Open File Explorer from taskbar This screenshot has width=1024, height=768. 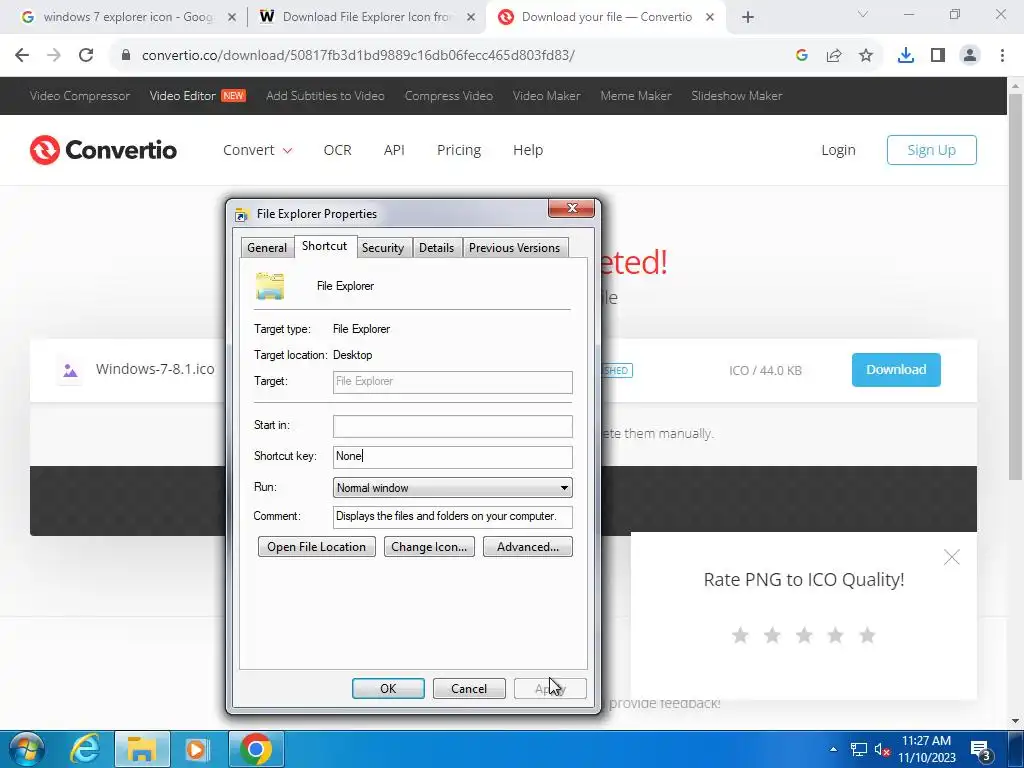142,749
